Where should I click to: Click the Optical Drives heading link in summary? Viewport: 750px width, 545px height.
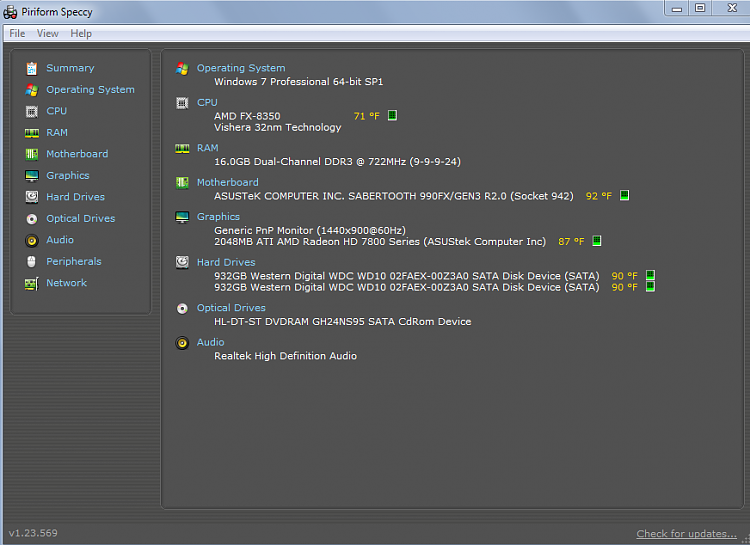coord(231,308)
